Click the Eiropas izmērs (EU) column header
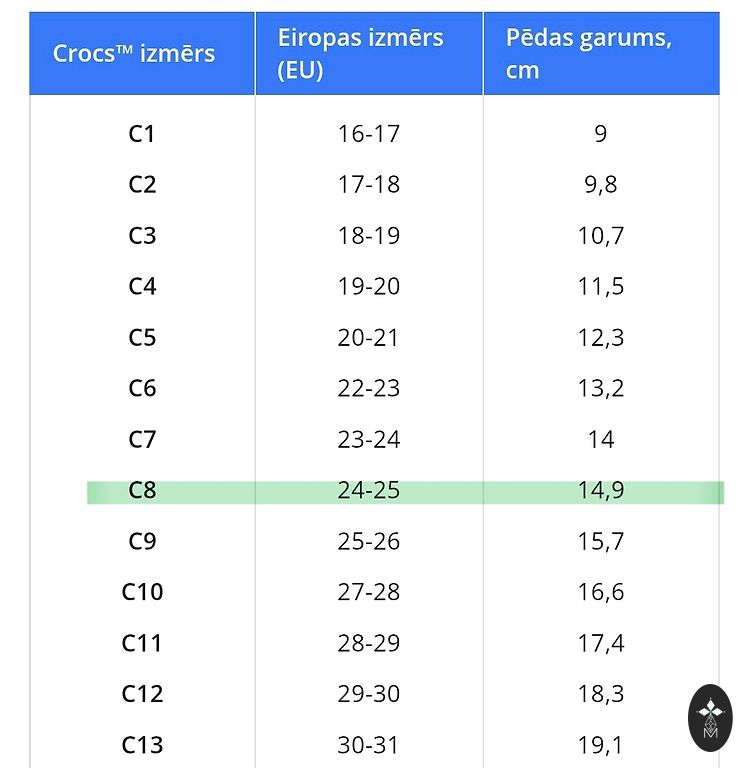Viewport: 749px width, 768px height. click(x=361, y=54)
